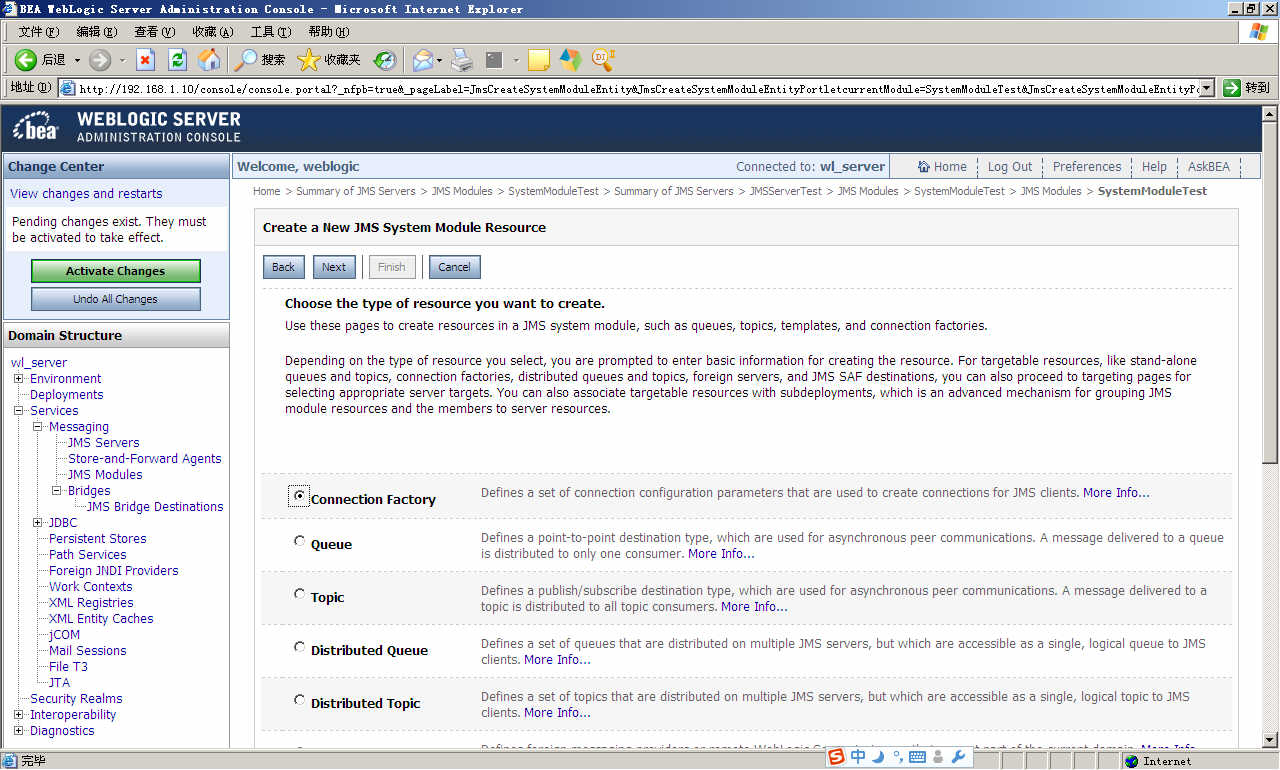Click the Refresh page icon
The height and width of the screenshot is (770, 1280).
pos(177,60)
